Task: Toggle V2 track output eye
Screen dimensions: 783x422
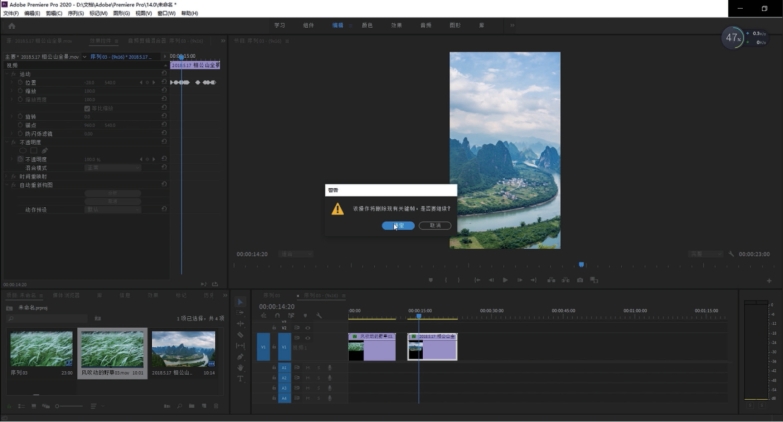Action: [308, 328]
